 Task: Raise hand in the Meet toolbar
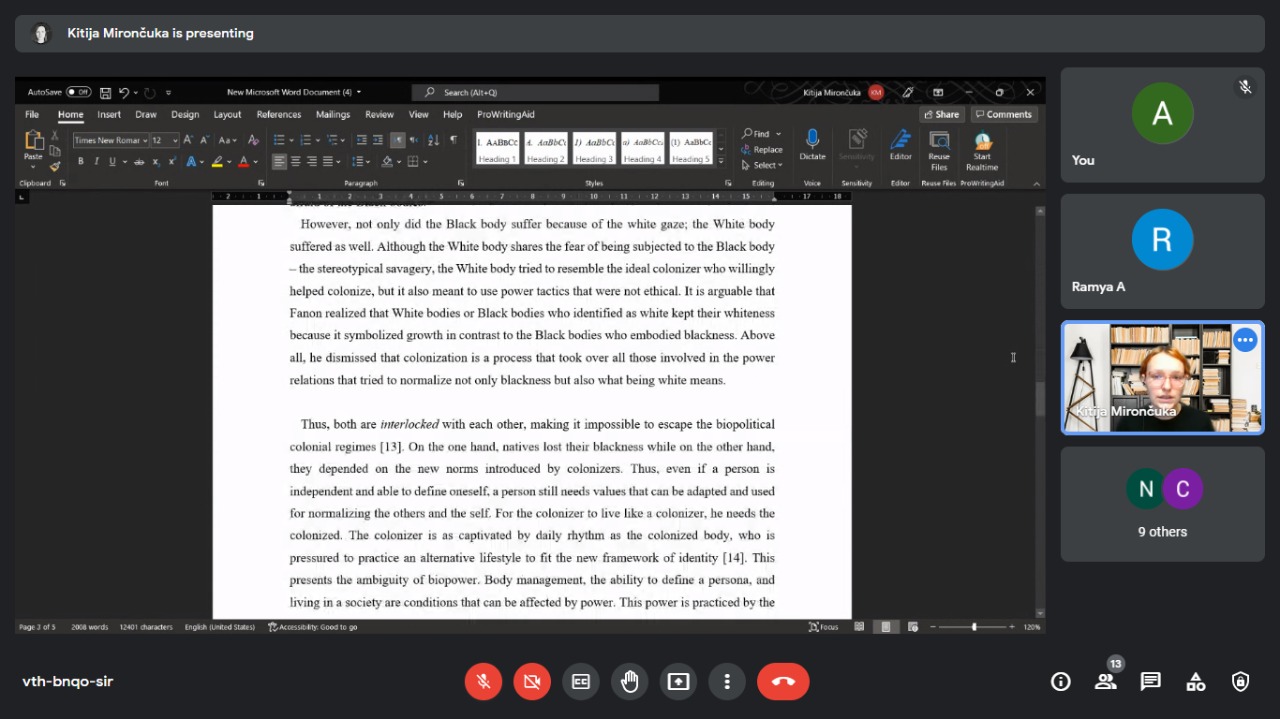coord(630,681)
